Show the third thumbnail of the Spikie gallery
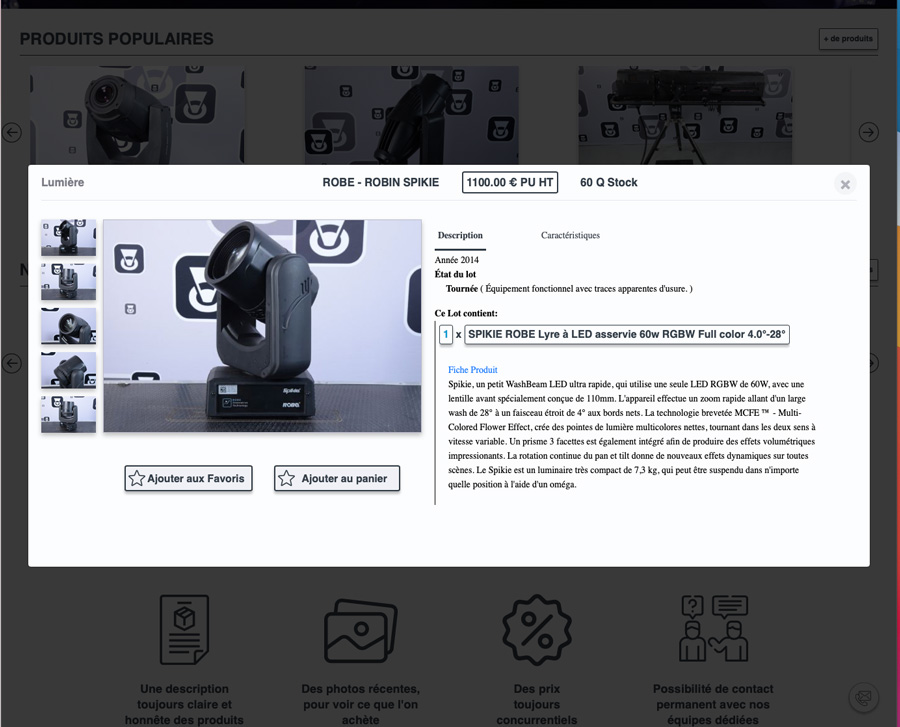900x727 pixels. [x=68, y=326]
